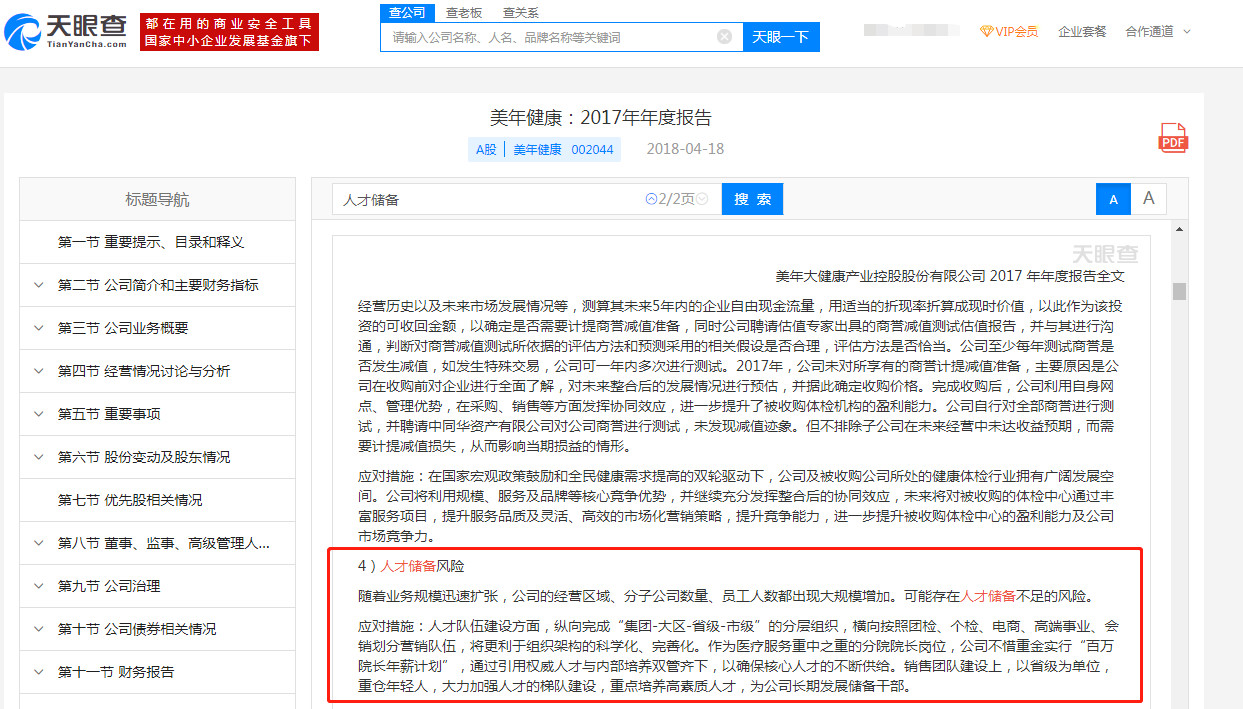Go to next search match arrow
The image size is (1243, 709).
[701, 199]
